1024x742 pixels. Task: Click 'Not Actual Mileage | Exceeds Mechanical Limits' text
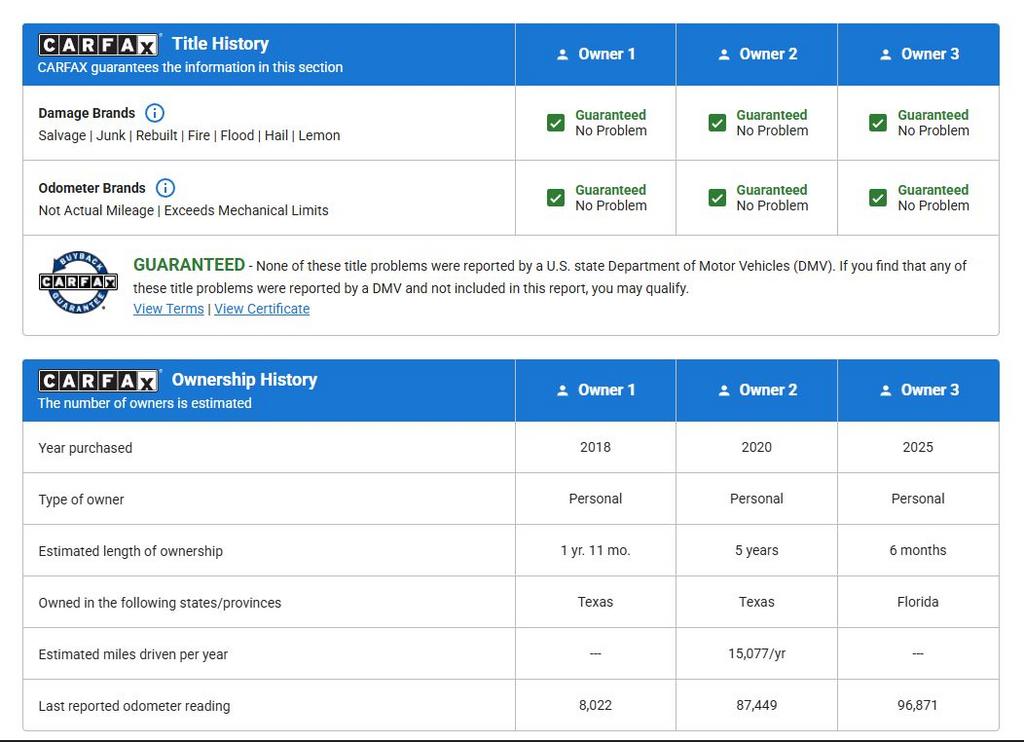coord(184,210)
